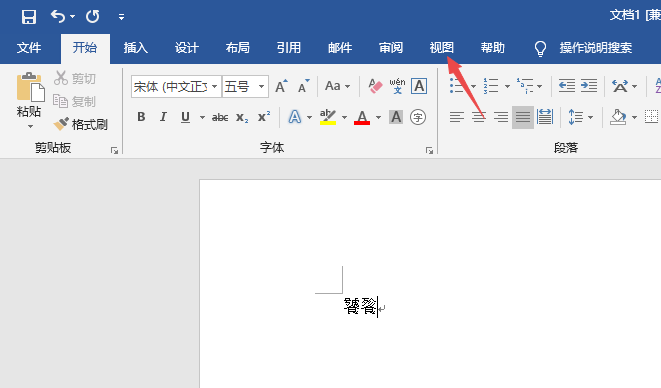Open the highlight color dropdown arrow
The image size is (661, 388).
tap(344, 117)
